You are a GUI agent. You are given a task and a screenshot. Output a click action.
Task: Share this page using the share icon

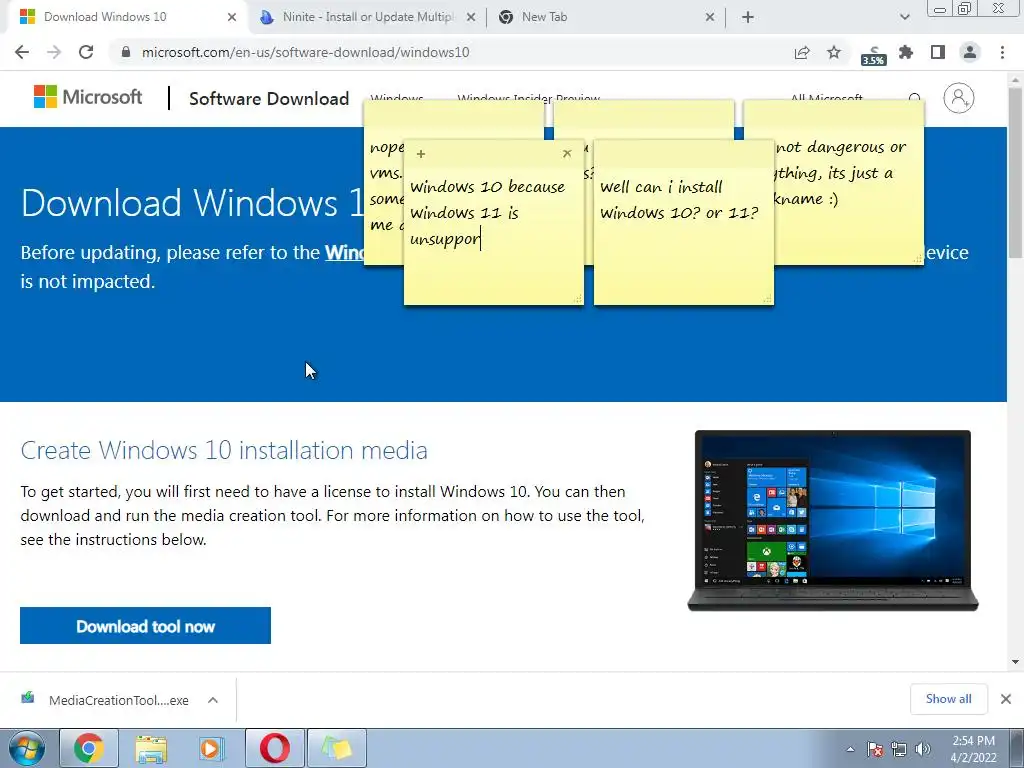coord(802,52)
